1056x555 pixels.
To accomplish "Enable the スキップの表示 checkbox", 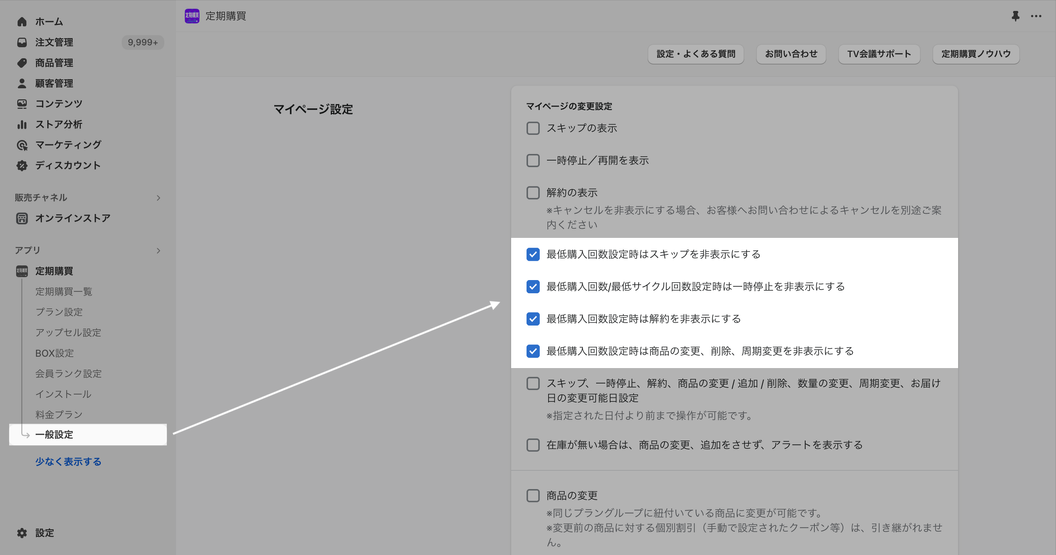I will tap(533, 128).
